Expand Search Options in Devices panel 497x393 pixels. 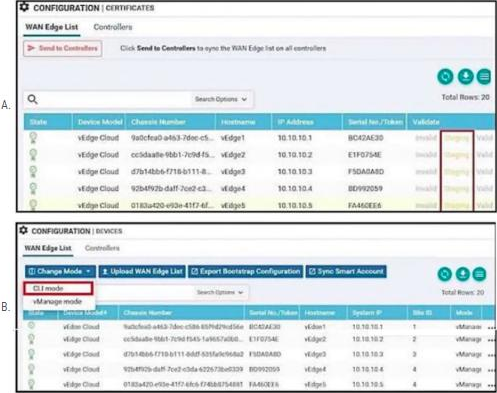[x=220, y=292]
